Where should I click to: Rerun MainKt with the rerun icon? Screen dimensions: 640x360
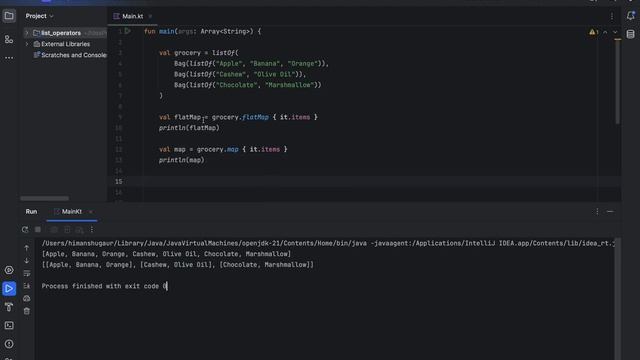coord(25,230)
